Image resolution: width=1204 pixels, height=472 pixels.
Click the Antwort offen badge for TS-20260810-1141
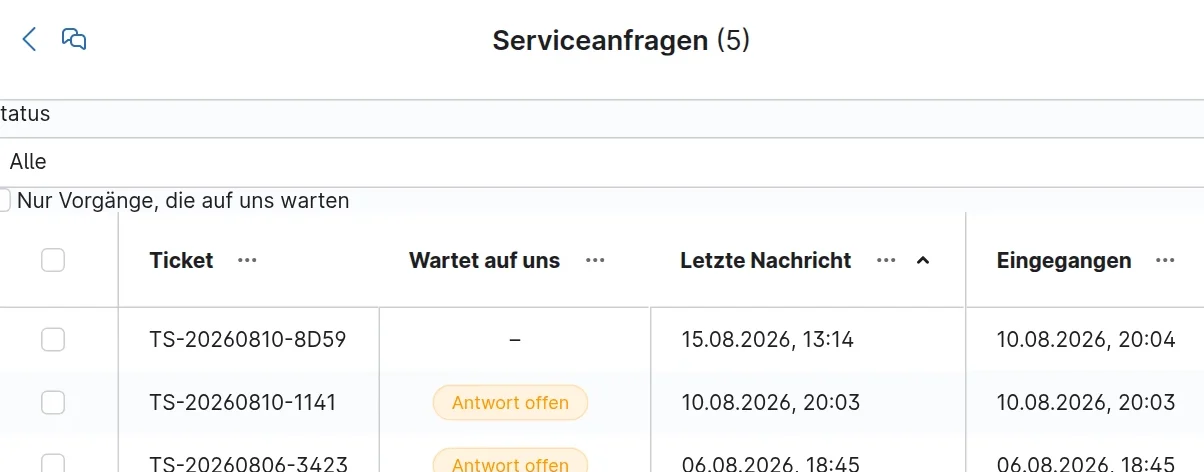click(x=510, y=403)
